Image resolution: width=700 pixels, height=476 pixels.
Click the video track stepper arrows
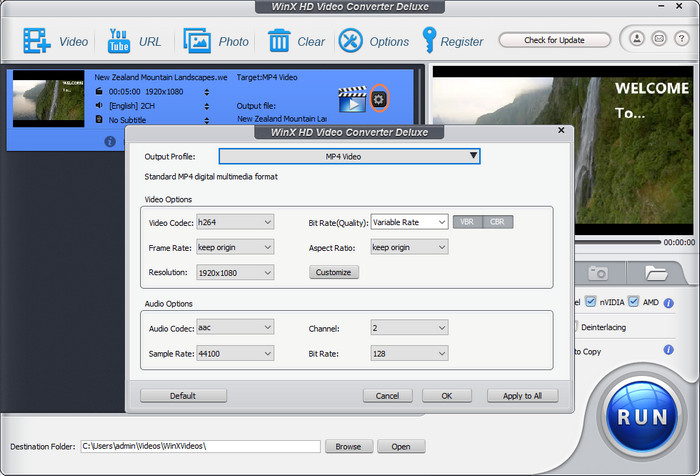pyautogui.click(x=207, y=92)
